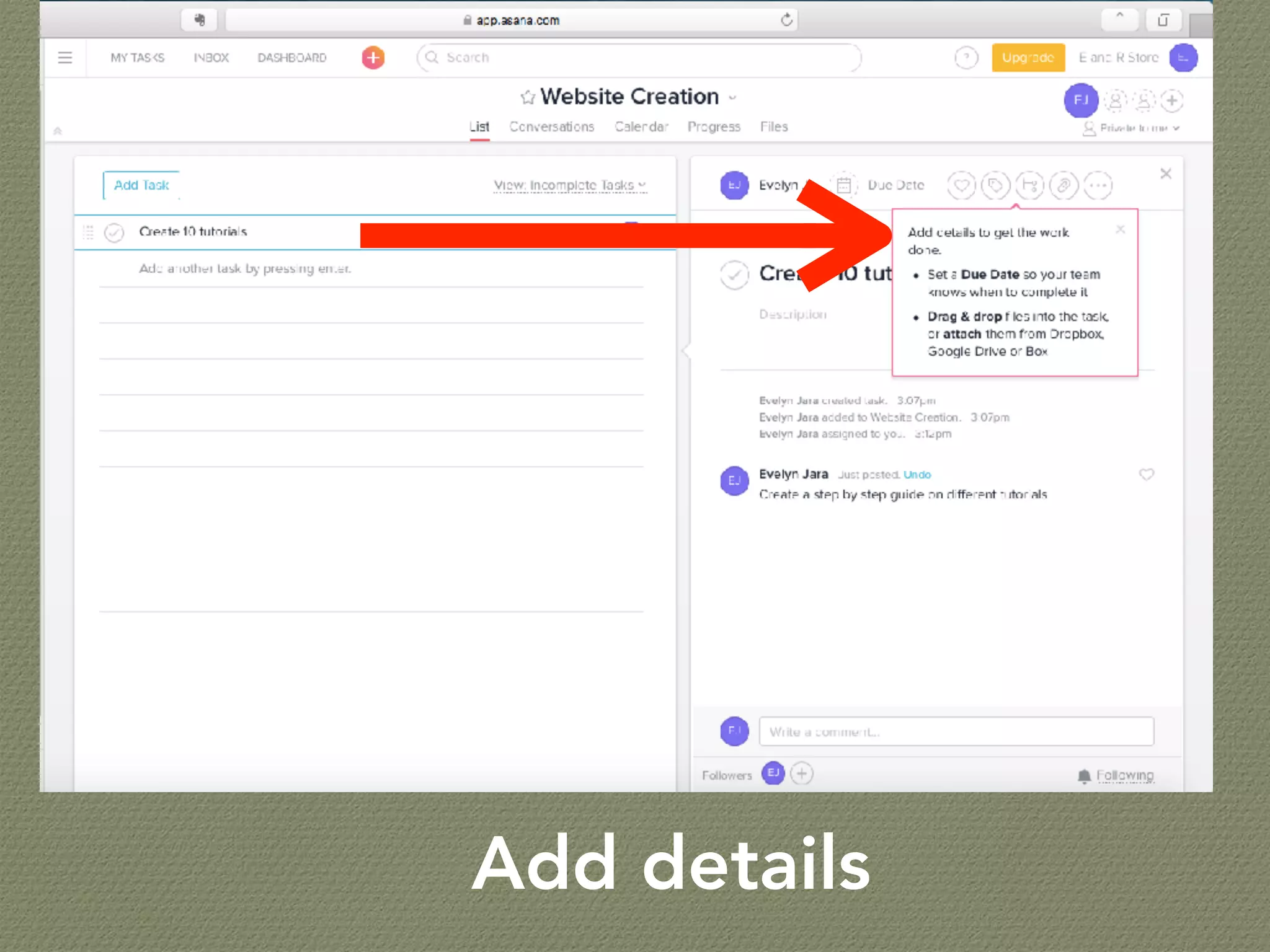The width and height of the screenshot is (1270, 952).
Task: Click the heart like icon in task toolbar
Action: [x=961, y=185]
